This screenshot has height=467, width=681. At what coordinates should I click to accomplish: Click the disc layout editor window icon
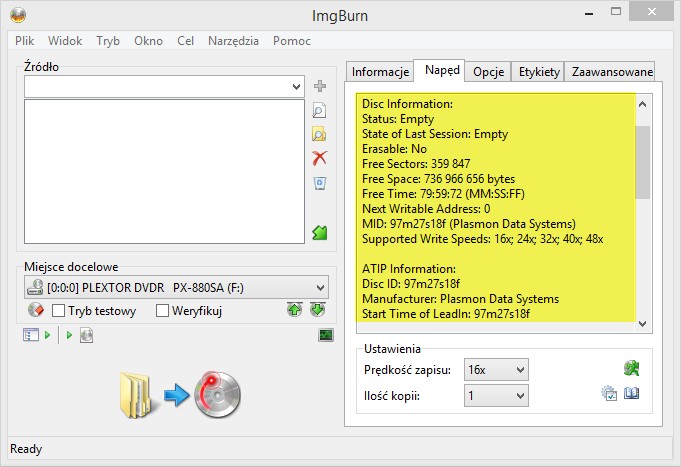pyautogui.click(x=30, y=335)
